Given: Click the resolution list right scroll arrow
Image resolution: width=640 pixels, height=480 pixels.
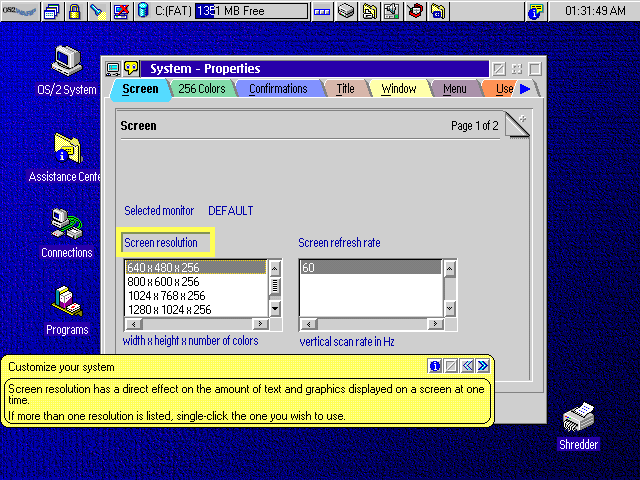Looking at the screenshot, I should coord(260,324).
